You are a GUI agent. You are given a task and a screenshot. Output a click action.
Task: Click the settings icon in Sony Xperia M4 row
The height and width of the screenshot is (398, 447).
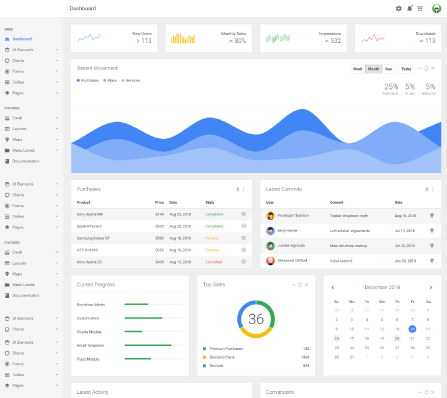(244, 214)
